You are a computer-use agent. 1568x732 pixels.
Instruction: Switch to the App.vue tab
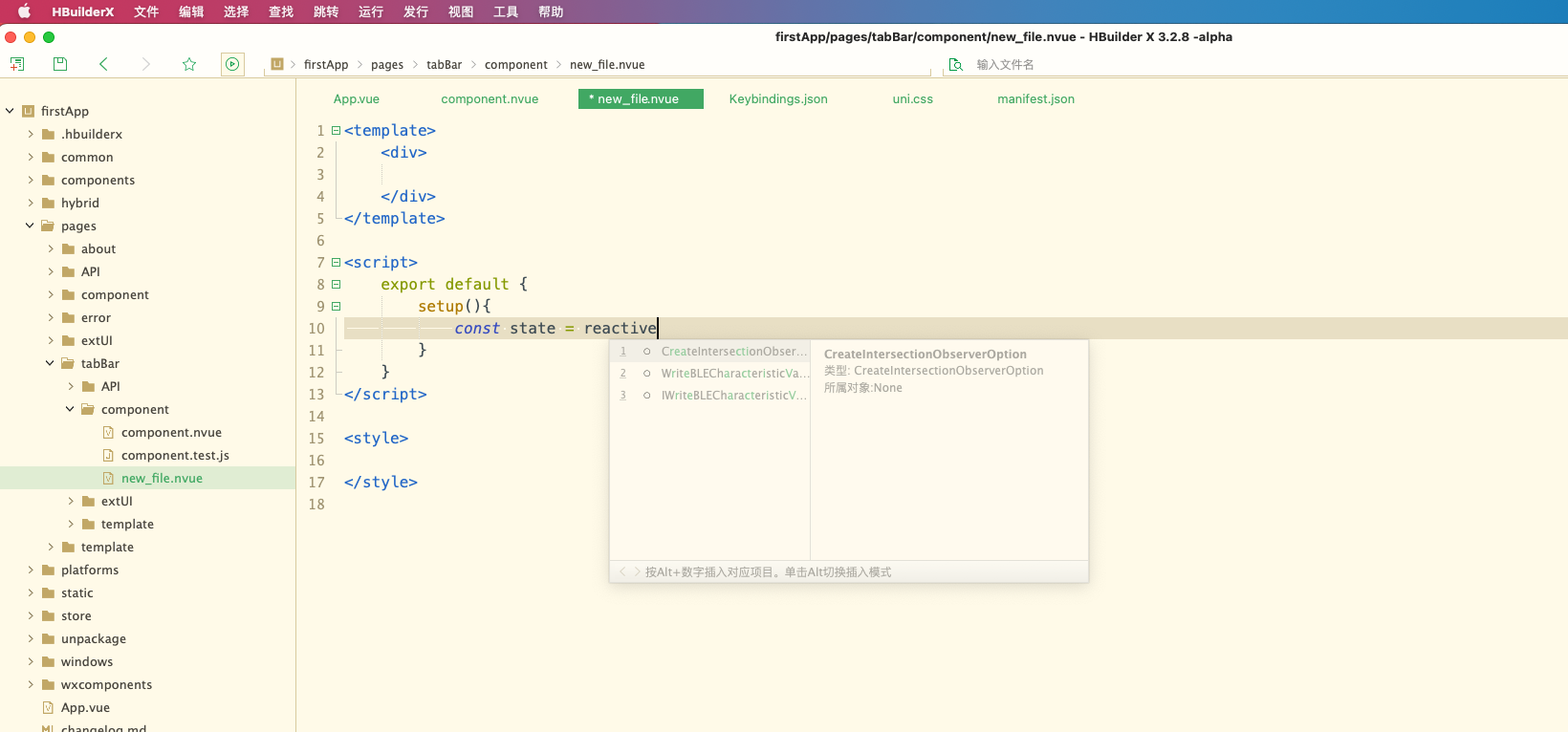coord(357,98)
